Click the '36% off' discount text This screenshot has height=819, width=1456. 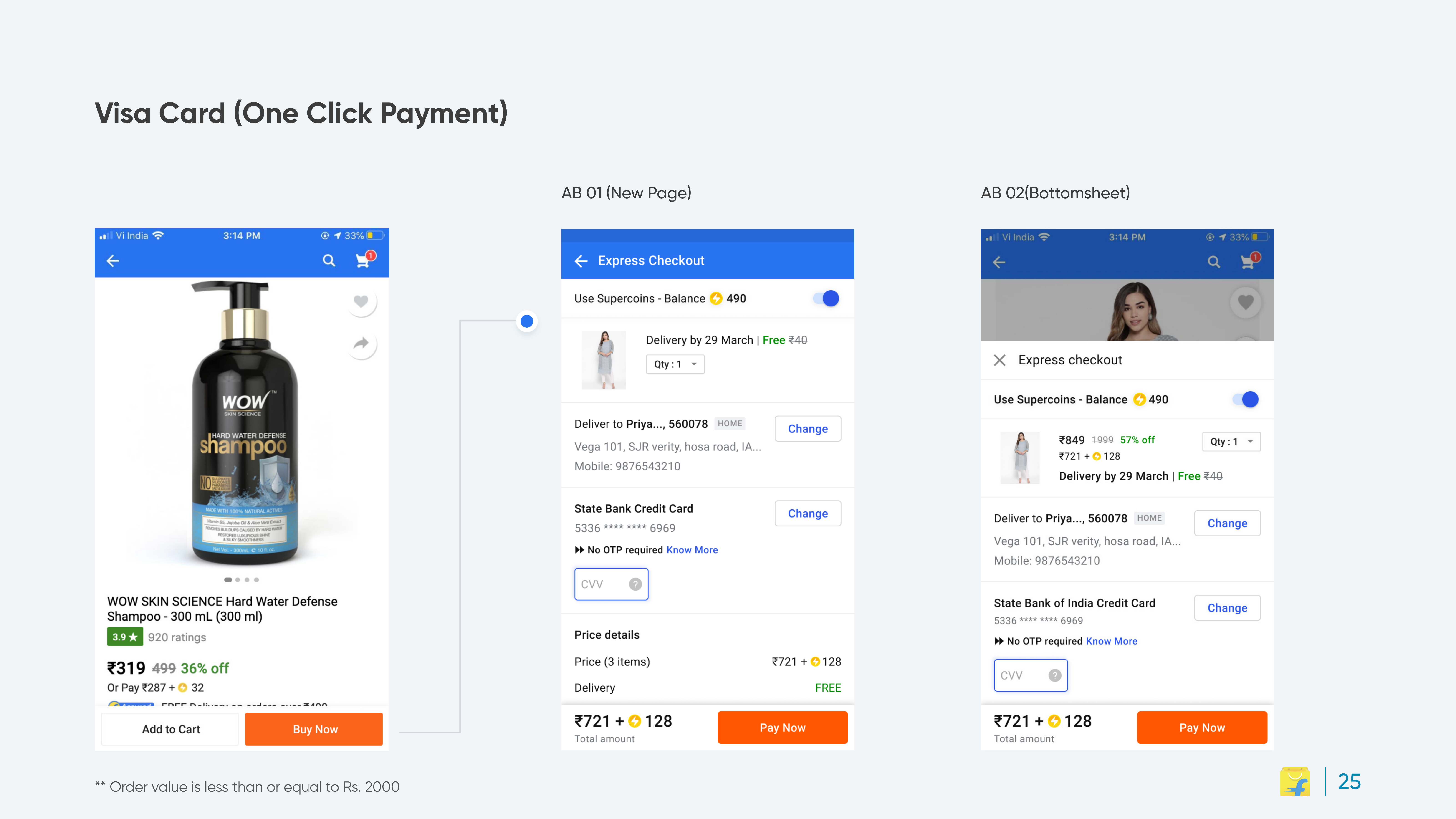pyautogui.click(x=205, y=669)
